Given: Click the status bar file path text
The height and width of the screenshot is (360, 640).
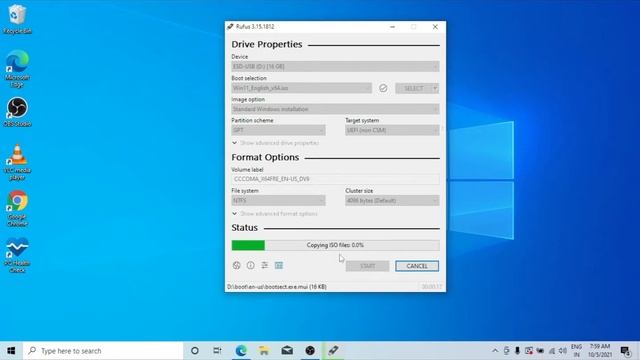Looking at the screenshot, I should [x=277, y=287].
